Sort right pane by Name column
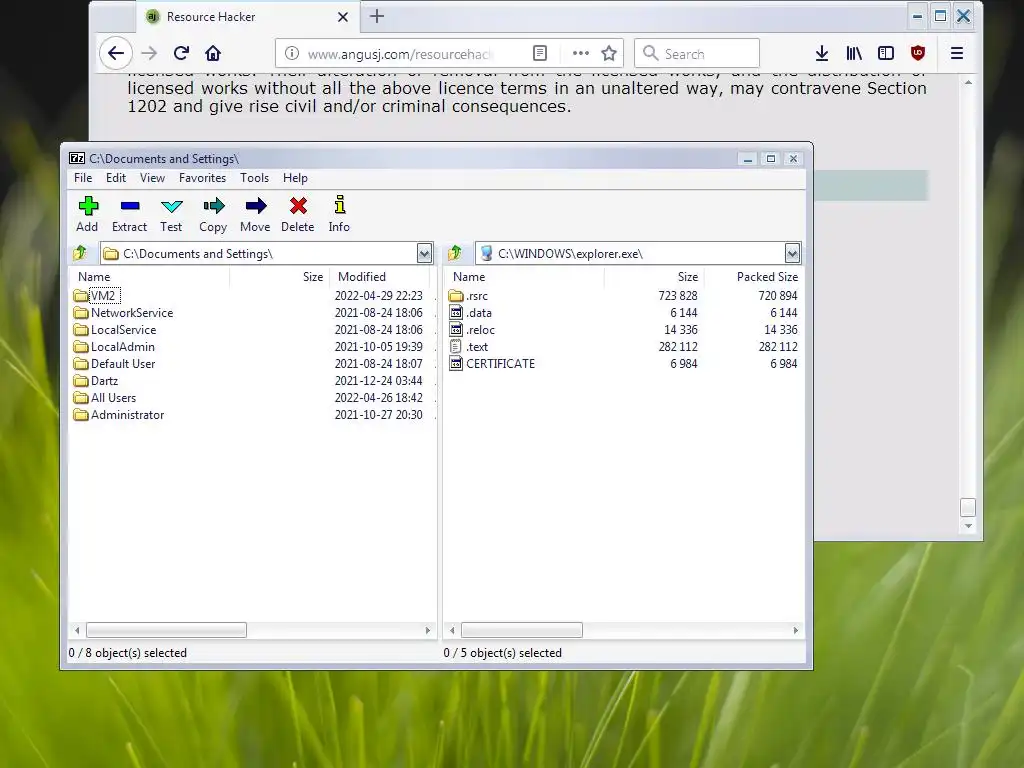The image size is (1024, 768). [524, 277]
